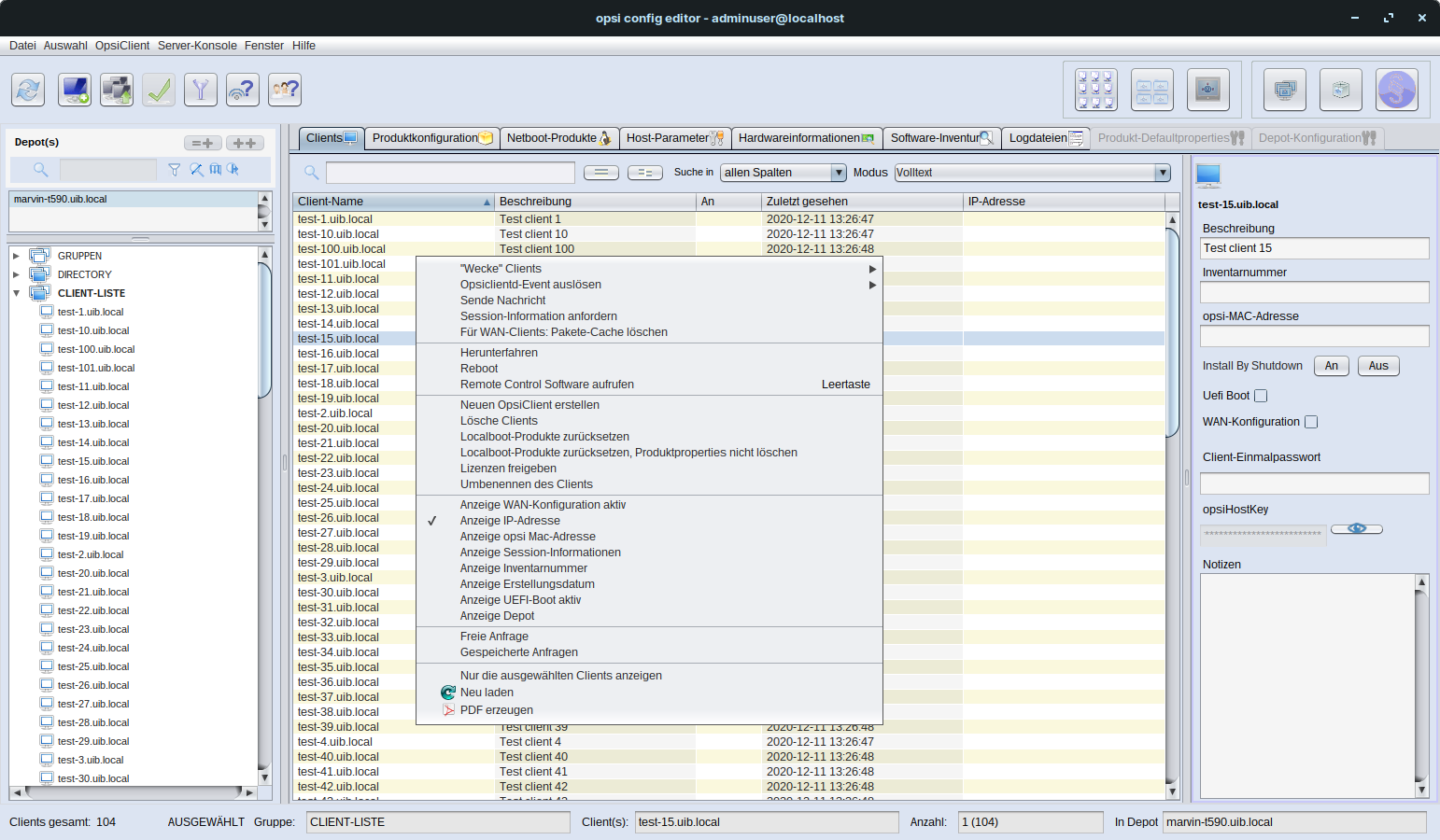Open license management paragraph icon
The image size is (1440, 840).
1397,90
